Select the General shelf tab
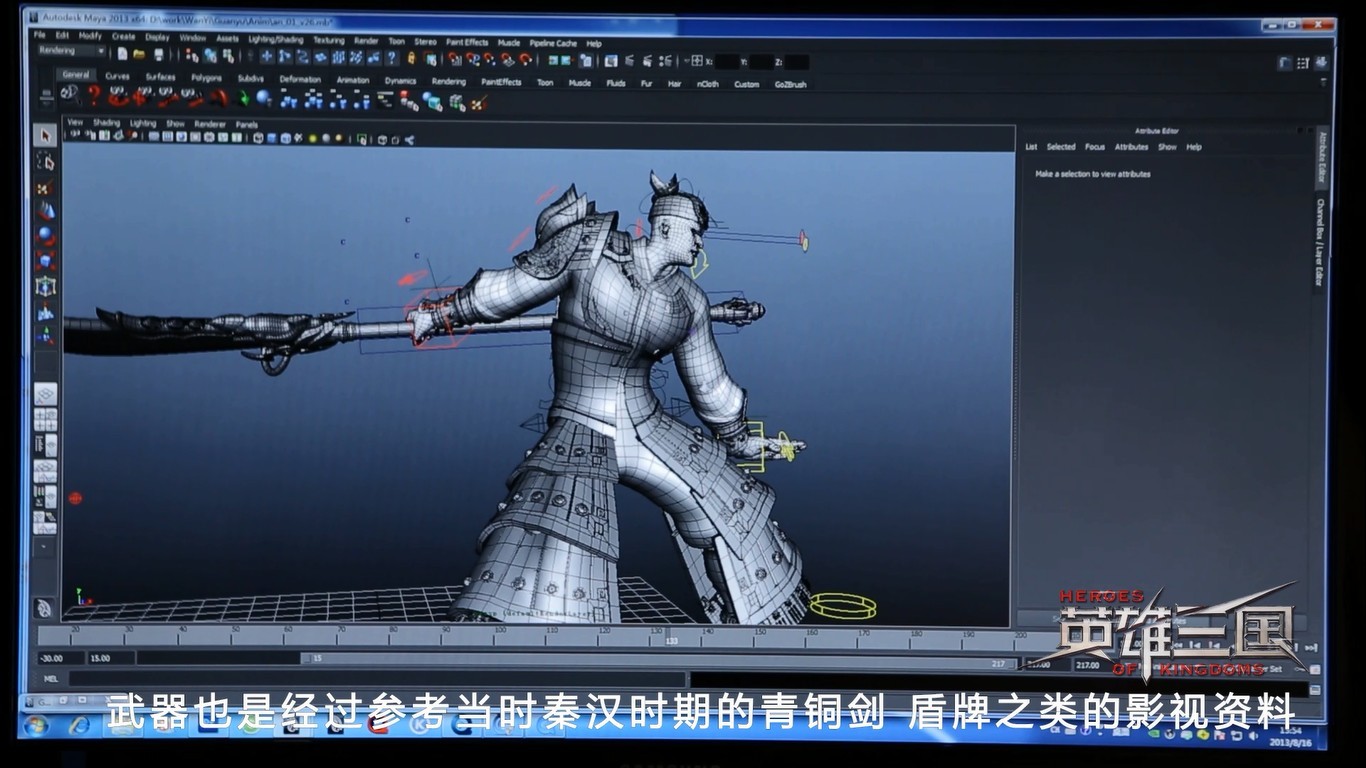This screenshot has height=768, width=1366. point(76,75)
